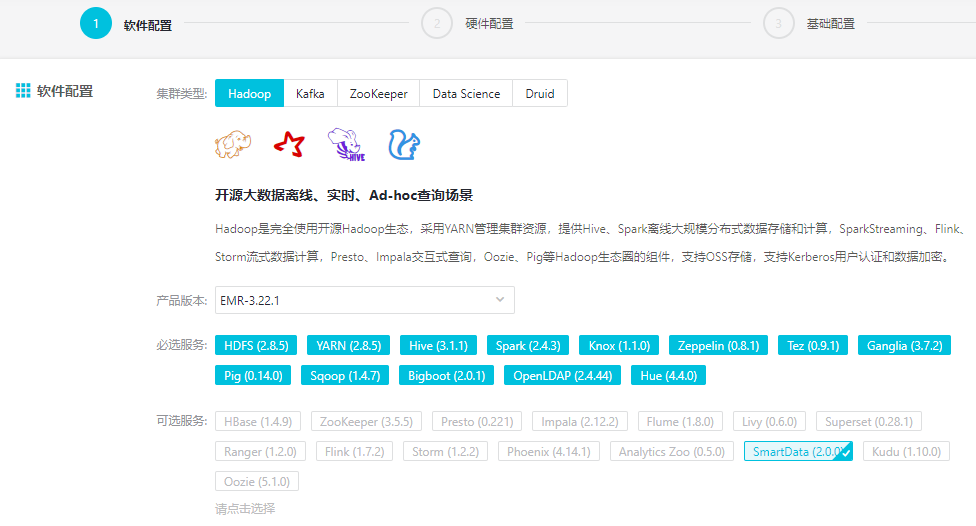Viewport: 976px width, 526px height.
Task: Click the 必选服务 label
Action: coord(181,344)
